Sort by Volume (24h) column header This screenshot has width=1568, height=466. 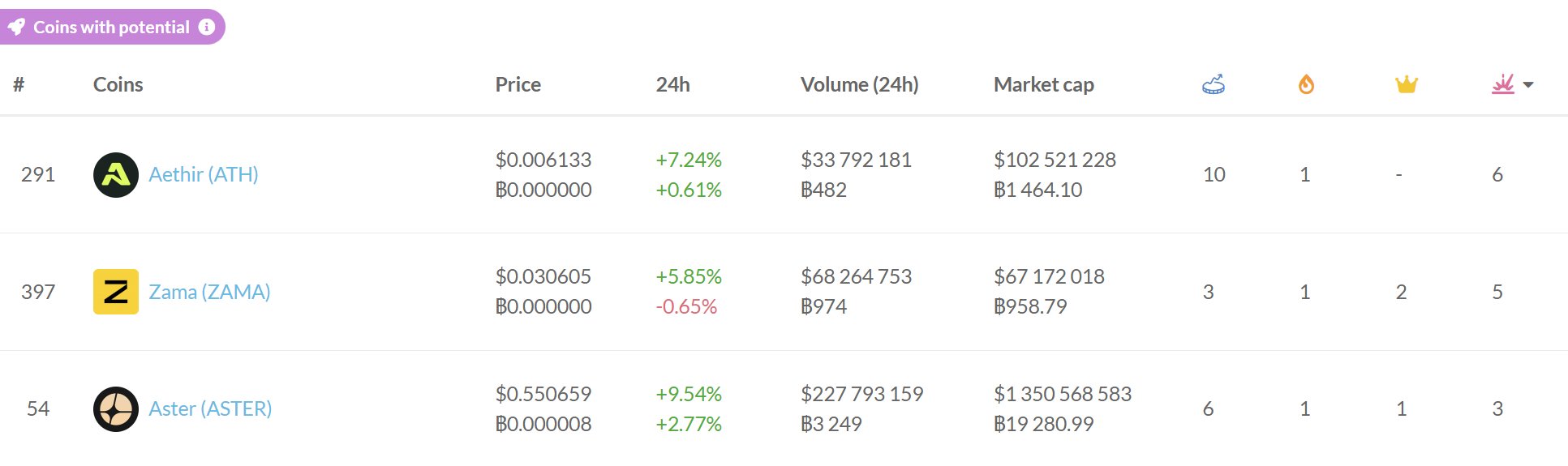(859, 84)
